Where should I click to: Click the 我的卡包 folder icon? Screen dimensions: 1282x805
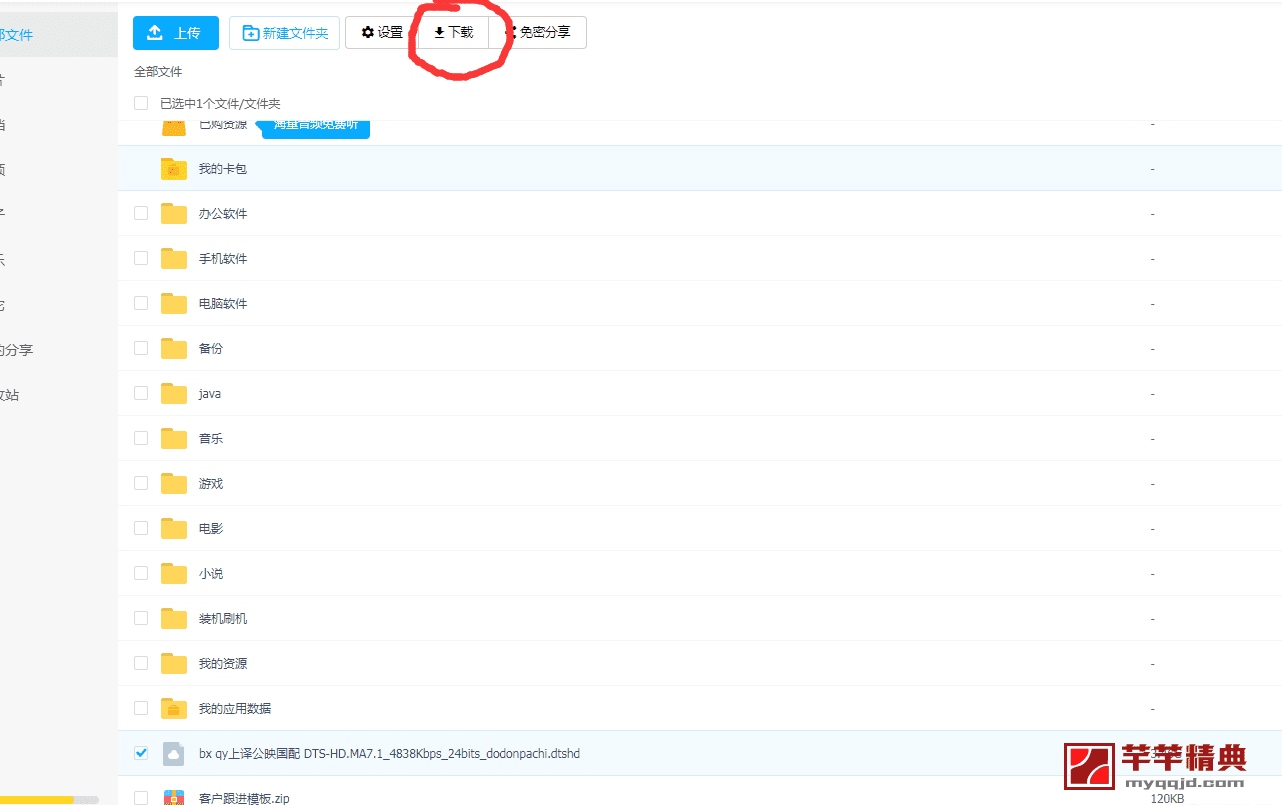point(174,169)
